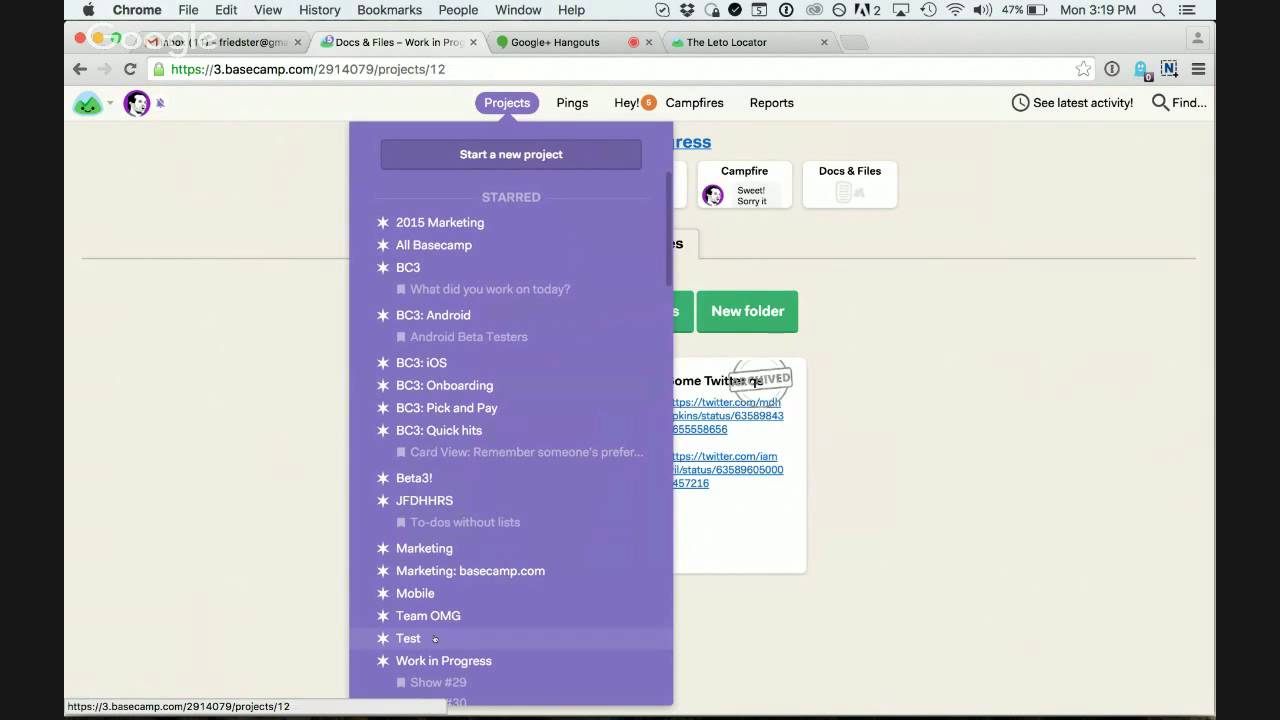Toggle the star beside BC3: iOS
The height and width of the screenshot is (720, 1280).
(x=382, y=363)
